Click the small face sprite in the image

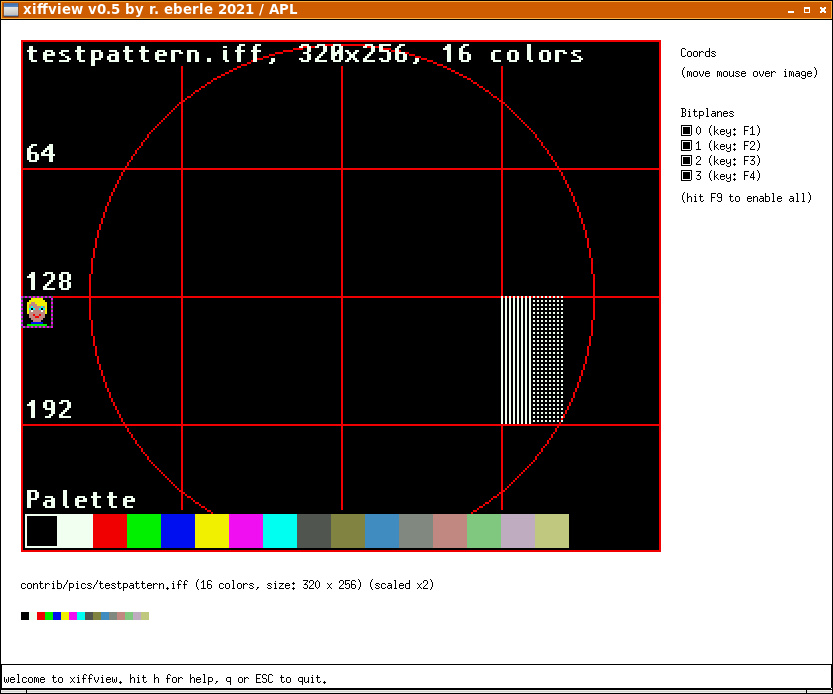37,312
